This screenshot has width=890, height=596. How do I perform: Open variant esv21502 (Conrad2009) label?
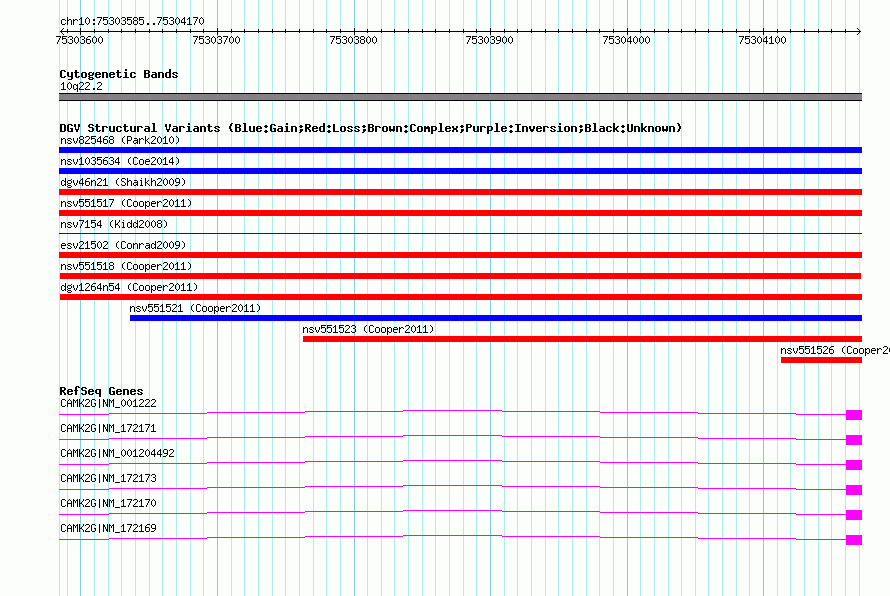pyautogui.click(x=123, y=245)
